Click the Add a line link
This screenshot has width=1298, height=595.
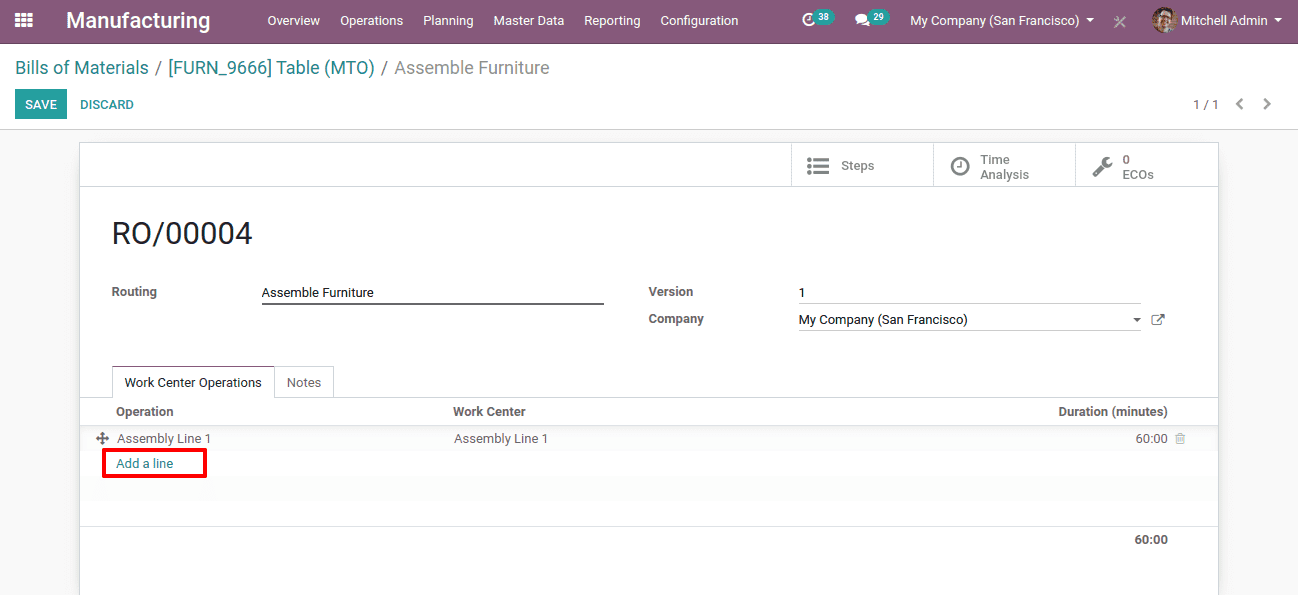[145, 463]
